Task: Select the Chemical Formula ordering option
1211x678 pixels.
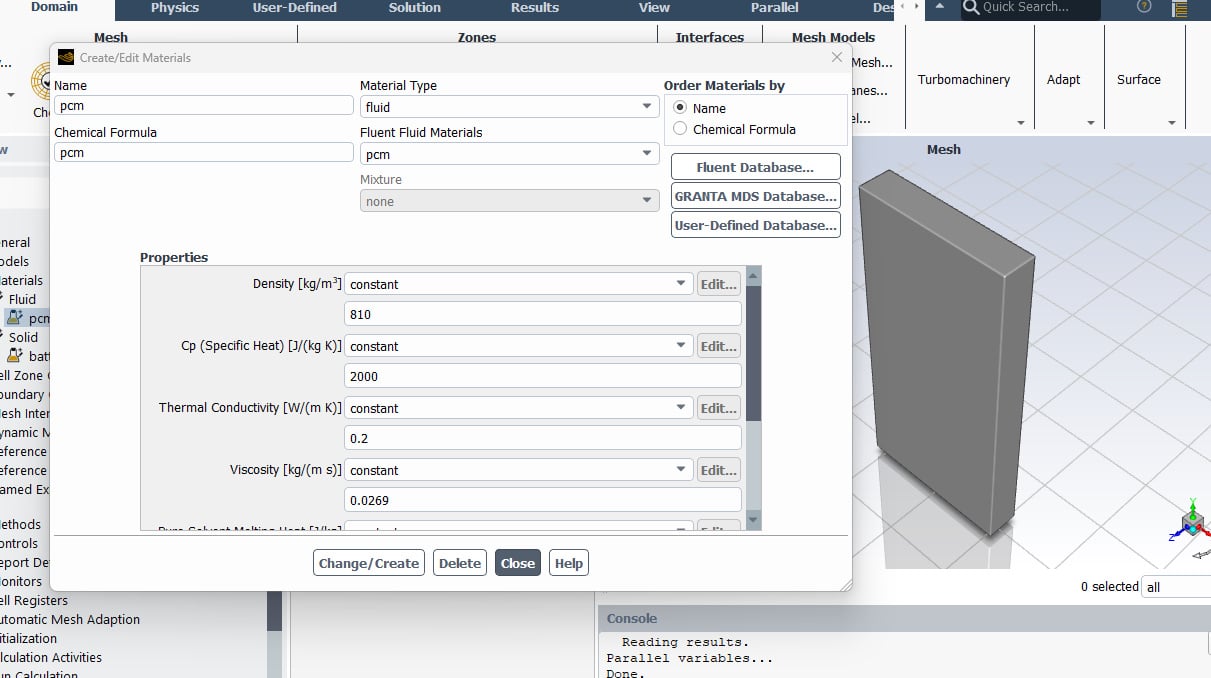Action: pos(680,129)
